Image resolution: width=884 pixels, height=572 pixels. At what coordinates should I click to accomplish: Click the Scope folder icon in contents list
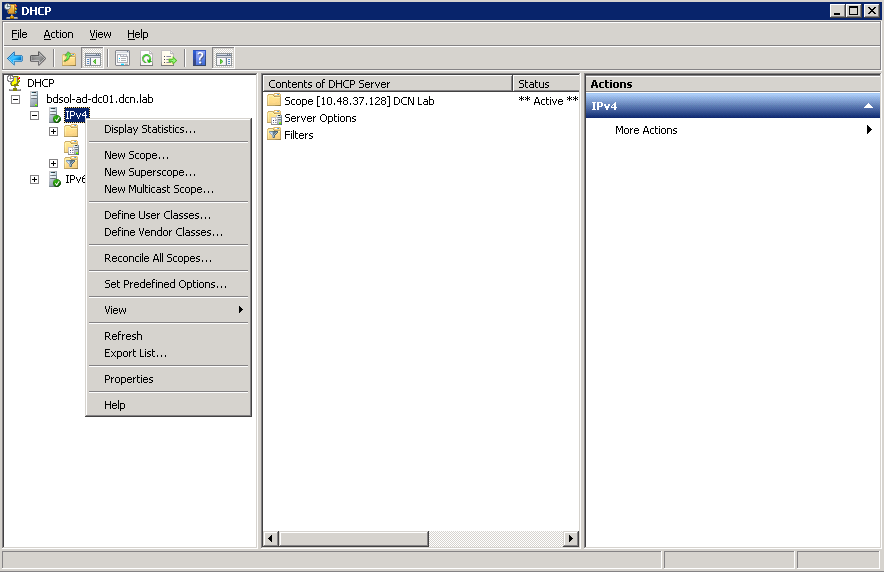[274, 101]
